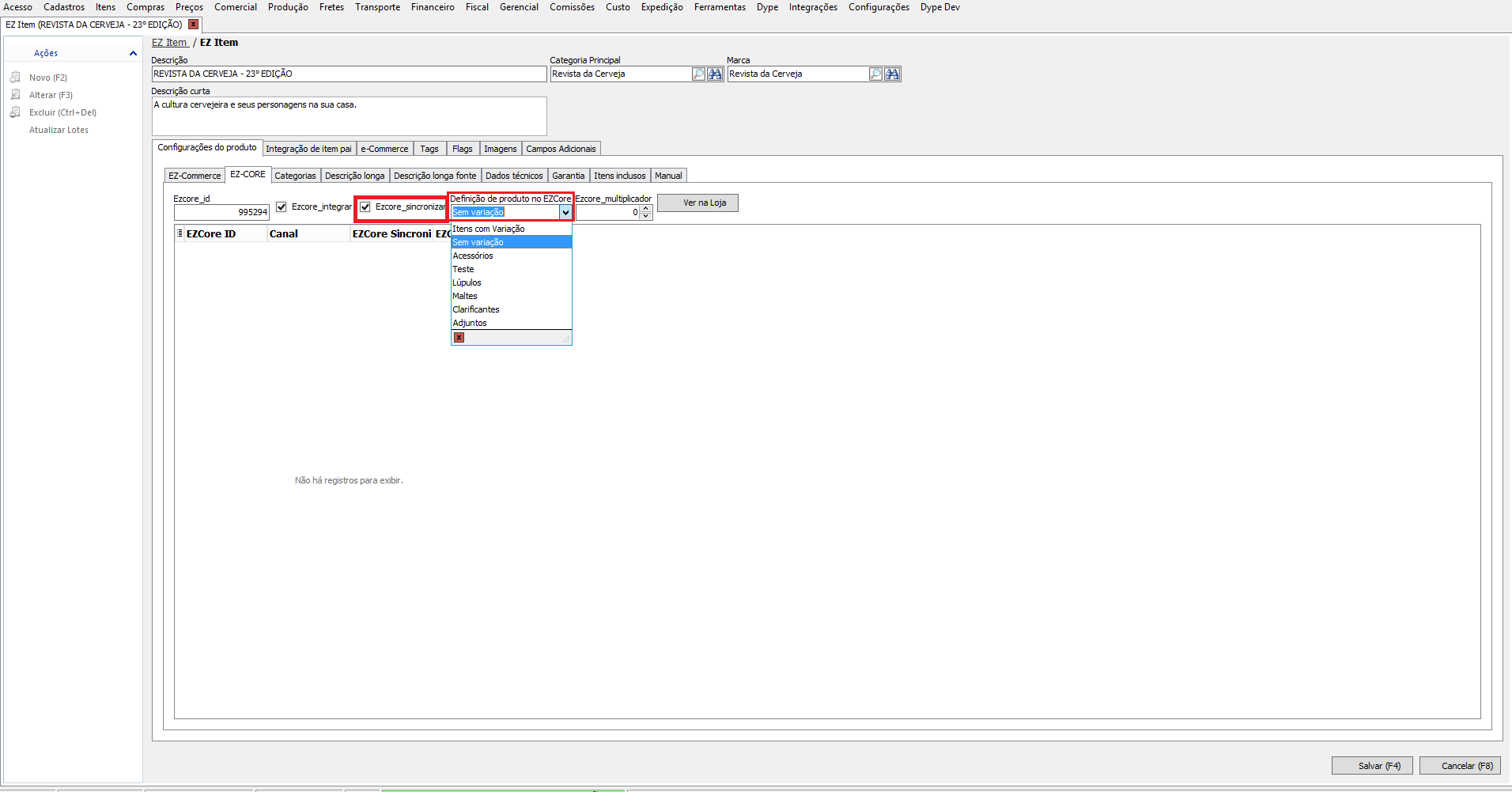
Task: Open Categoria Principal lookup magnifier icon
Action: click(698, 74)
